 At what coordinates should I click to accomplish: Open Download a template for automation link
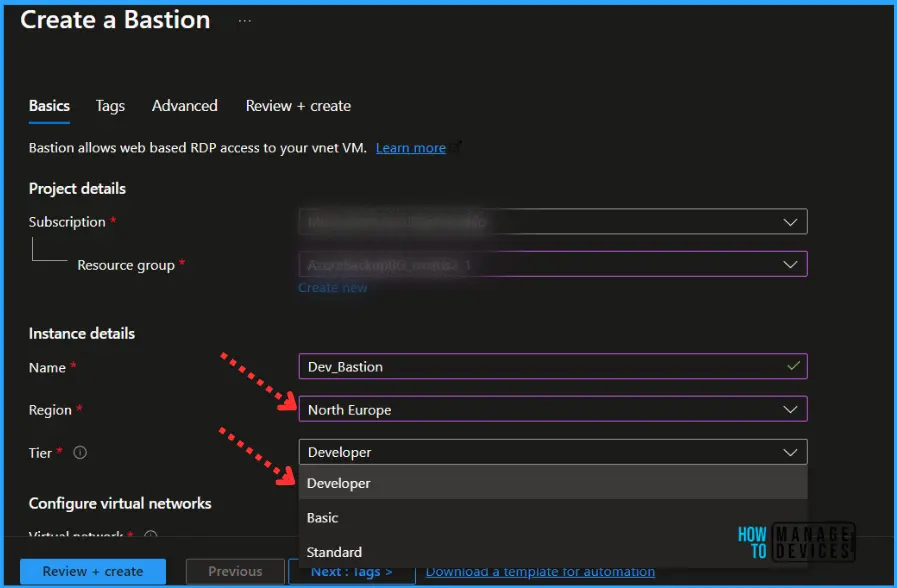tap(540, 571)
